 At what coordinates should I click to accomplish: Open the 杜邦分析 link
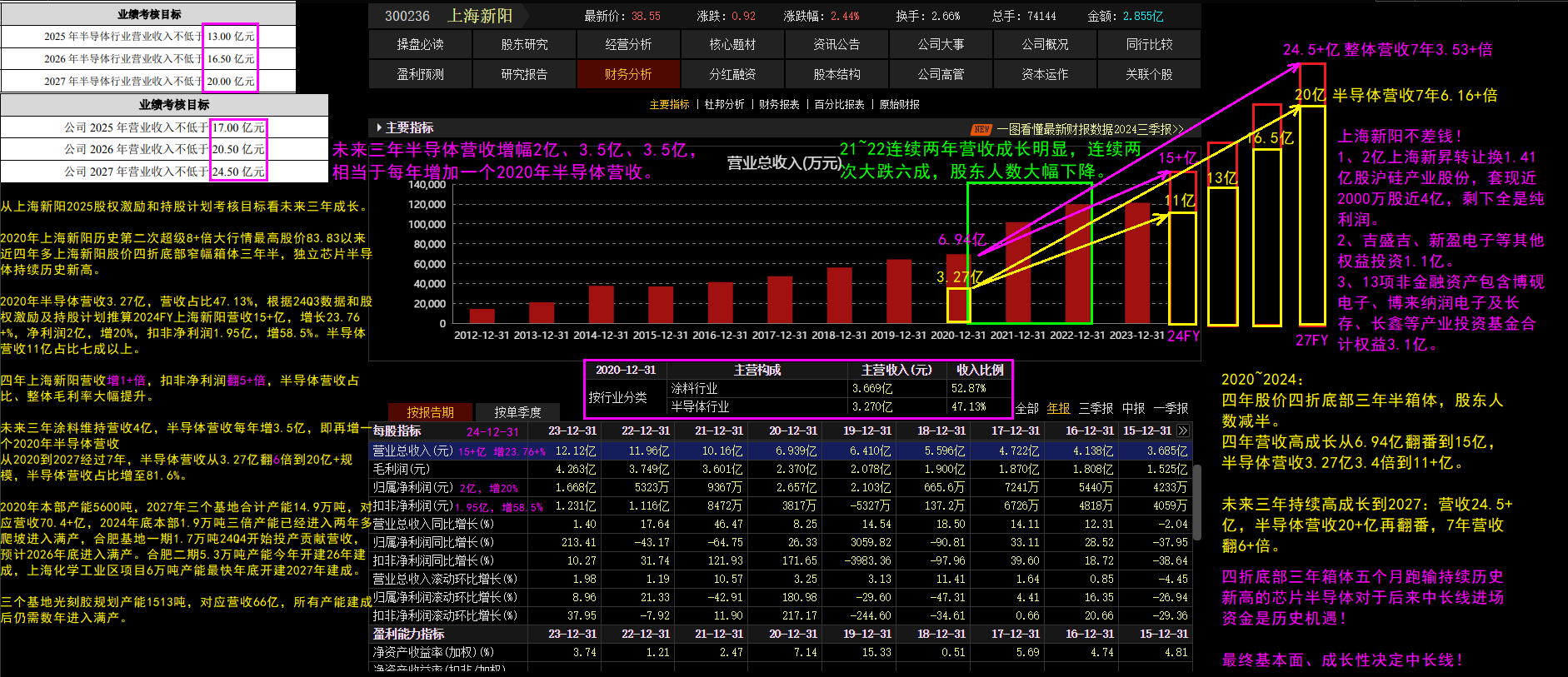coord(724,104)
